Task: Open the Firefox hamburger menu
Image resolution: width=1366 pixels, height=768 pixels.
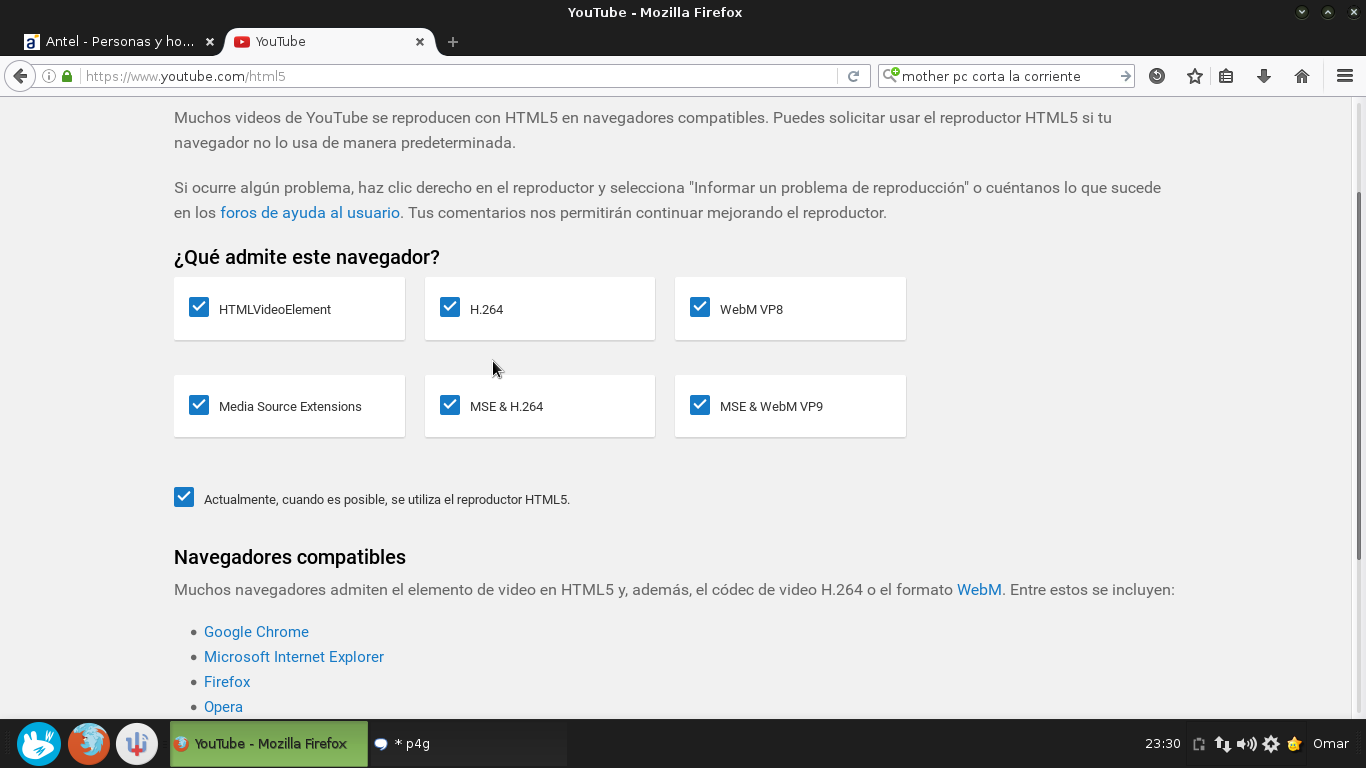Action: point(1345,76)
